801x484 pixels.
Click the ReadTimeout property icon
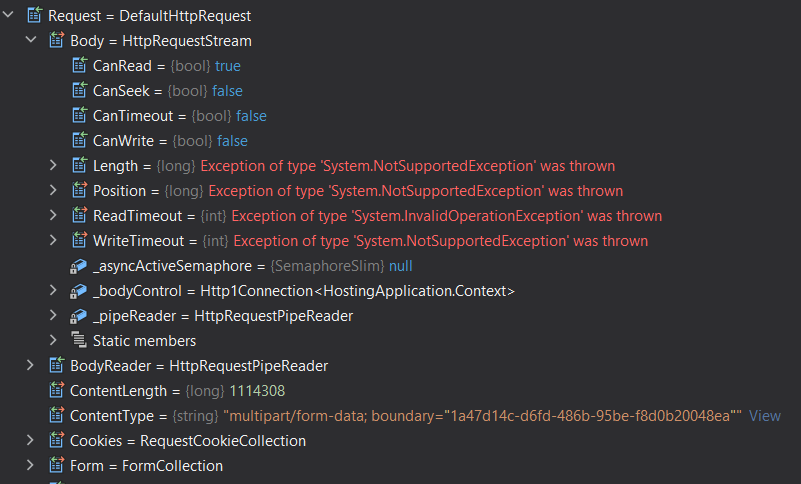tap(79, 215)
